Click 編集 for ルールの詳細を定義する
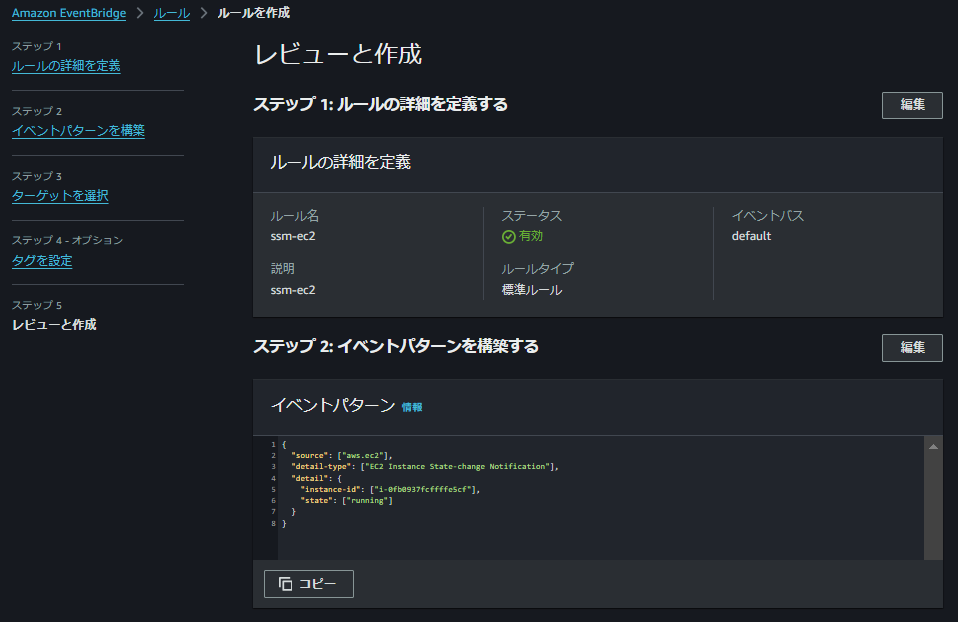The height and width of the screenshot is (622, 958). point(911,104)
